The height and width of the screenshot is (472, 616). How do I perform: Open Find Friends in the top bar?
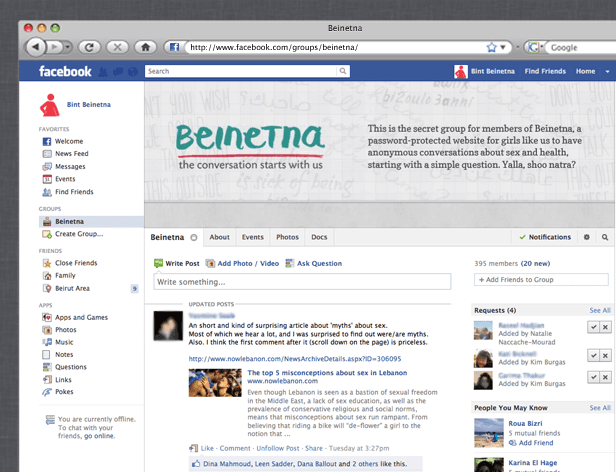545,71
